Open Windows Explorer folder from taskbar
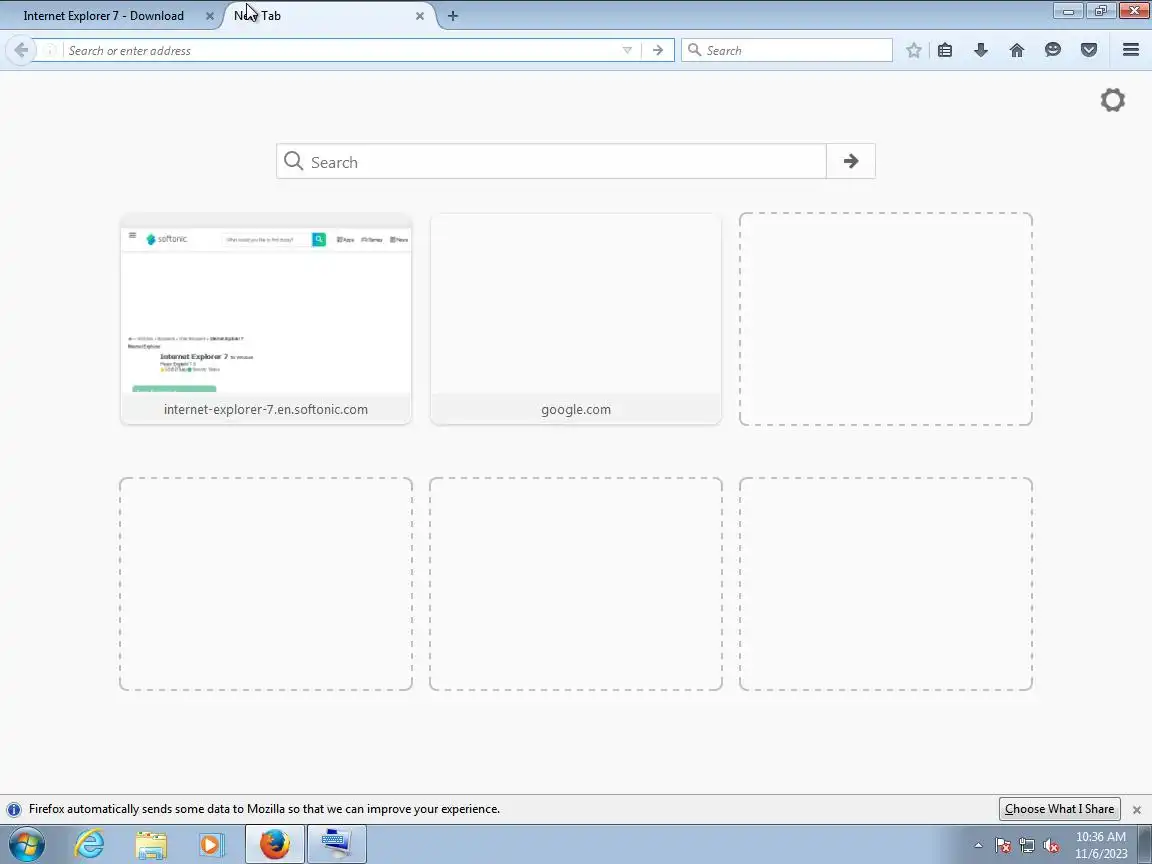 151,844
